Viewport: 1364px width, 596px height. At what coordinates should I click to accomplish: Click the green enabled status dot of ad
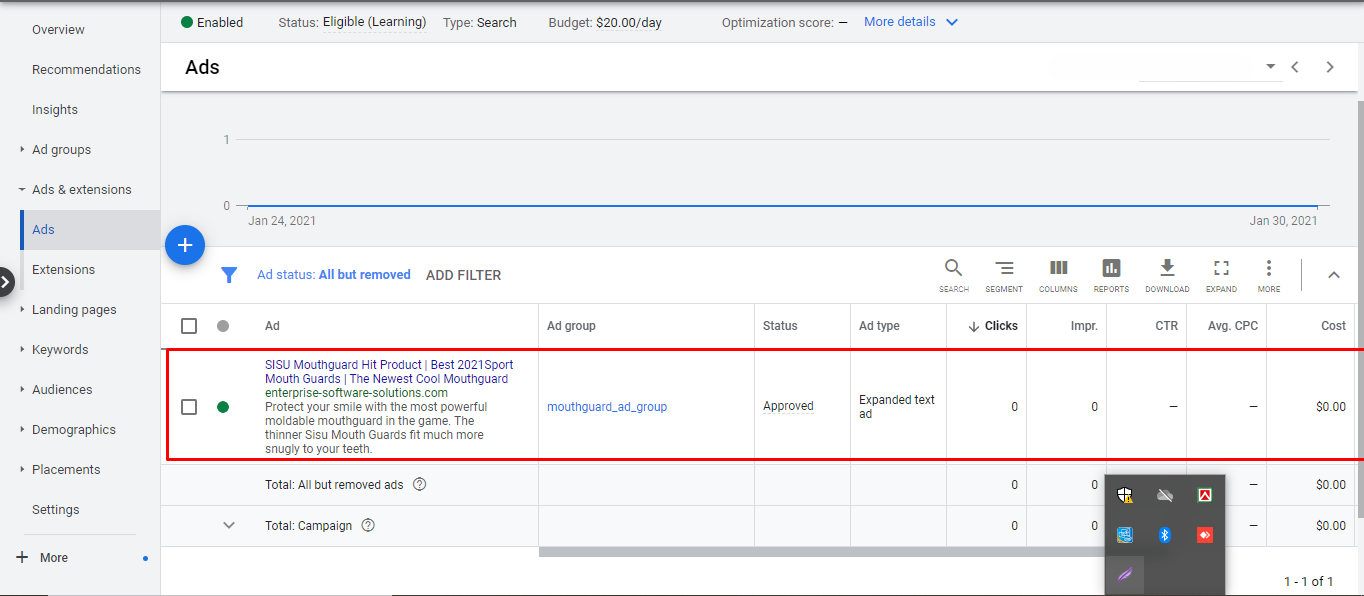pyautogui.click(x=223, y=407)
